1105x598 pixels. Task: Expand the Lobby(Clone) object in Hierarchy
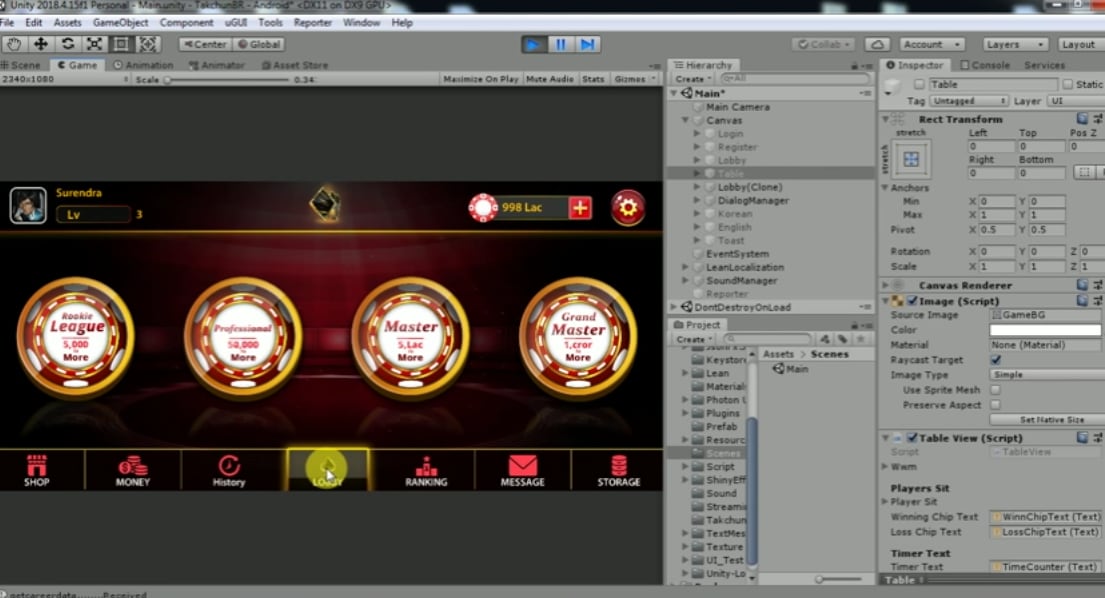(x=697, y=187)
